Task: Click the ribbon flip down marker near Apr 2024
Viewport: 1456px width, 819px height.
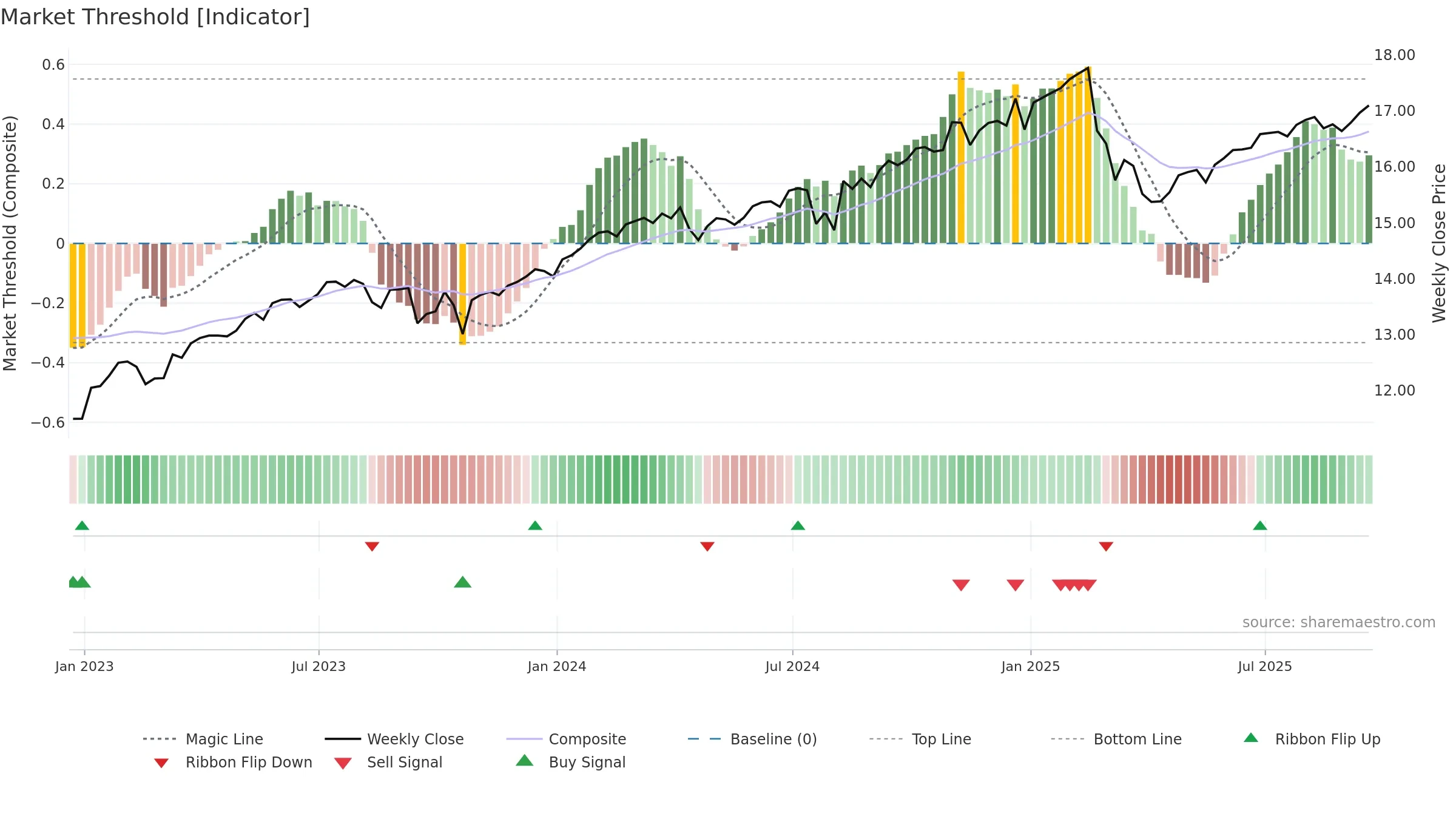Action: click(x=707, y=547)
